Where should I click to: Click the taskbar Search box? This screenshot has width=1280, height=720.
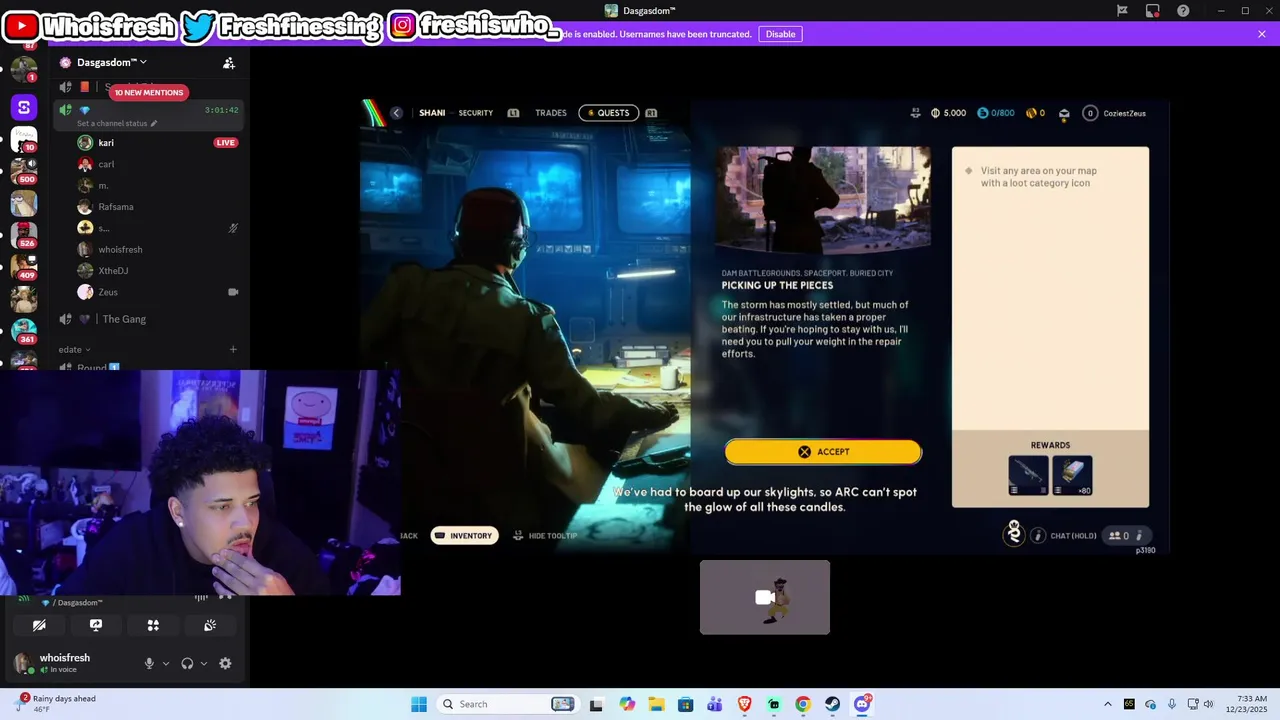tap(508, 704)
